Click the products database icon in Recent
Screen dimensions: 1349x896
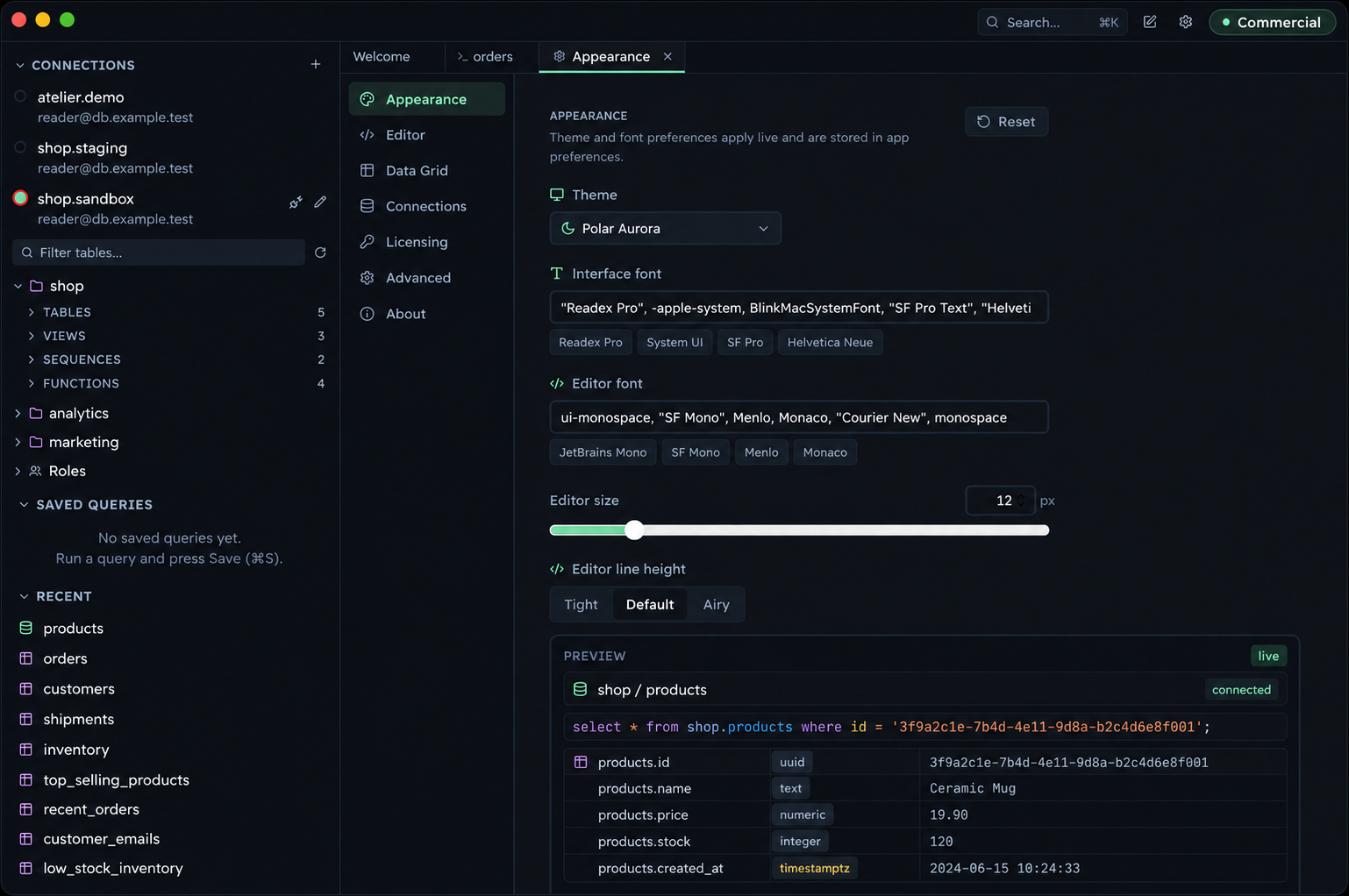26,628
